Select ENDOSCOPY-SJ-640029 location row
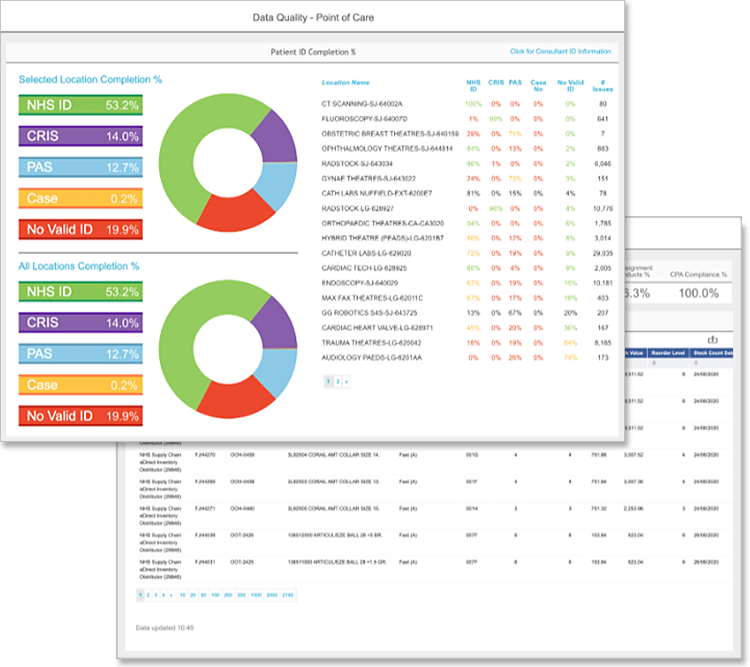750x667 pixels. (x=467, y=283)
